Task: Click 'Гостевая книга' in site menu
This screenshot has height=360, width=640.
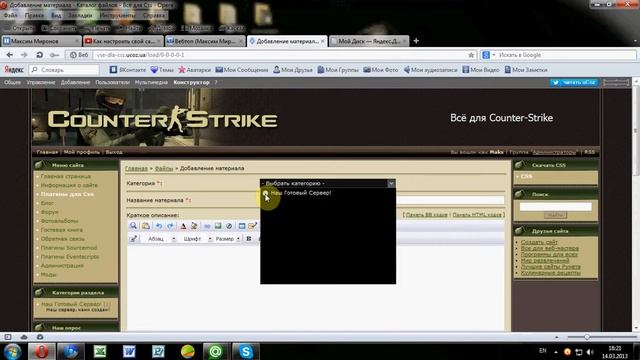Action: point(62,230)
